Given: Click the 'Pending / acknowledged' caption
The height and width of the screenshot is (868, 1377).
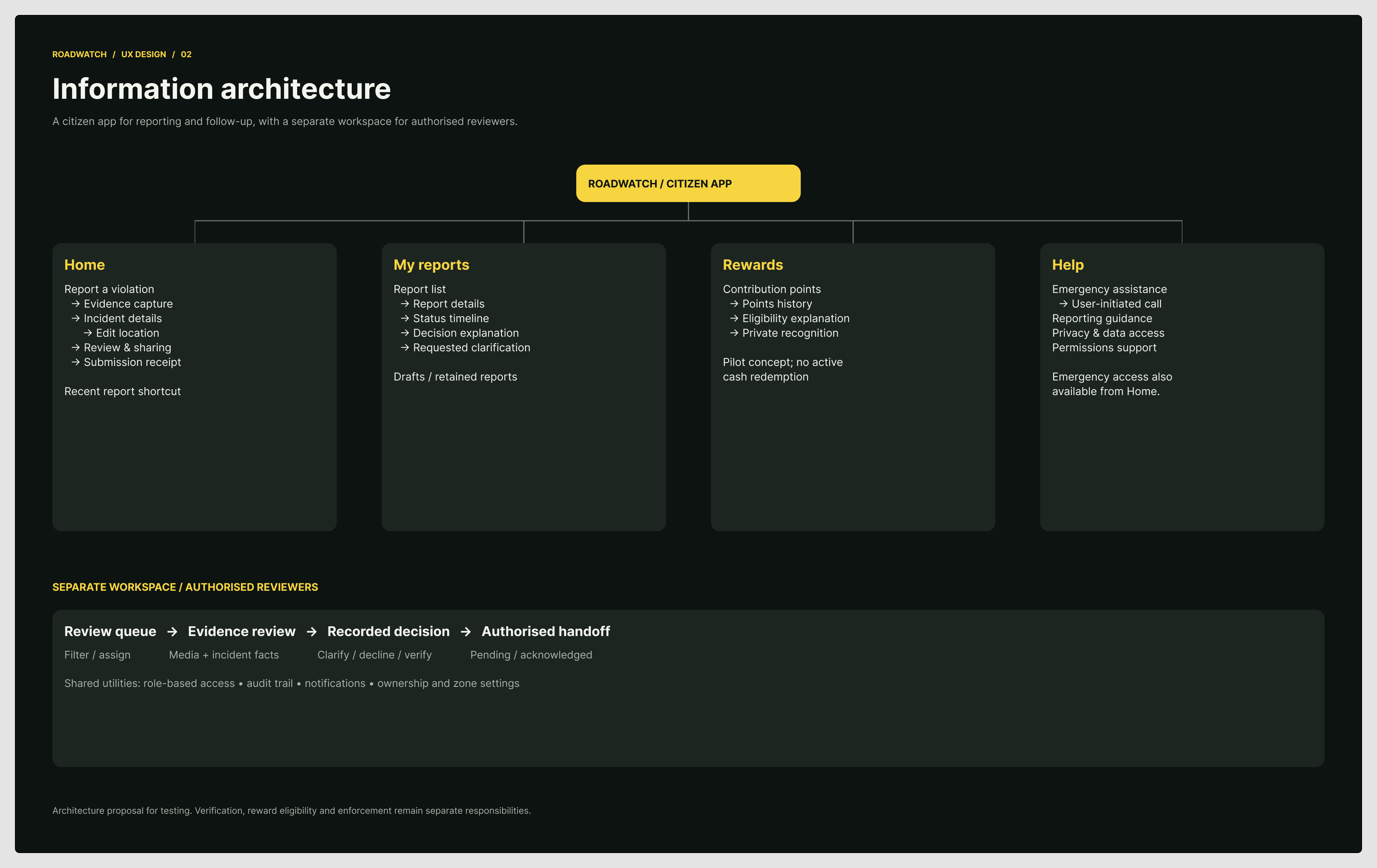Looking at the screenshot, I should pos(531,655).
